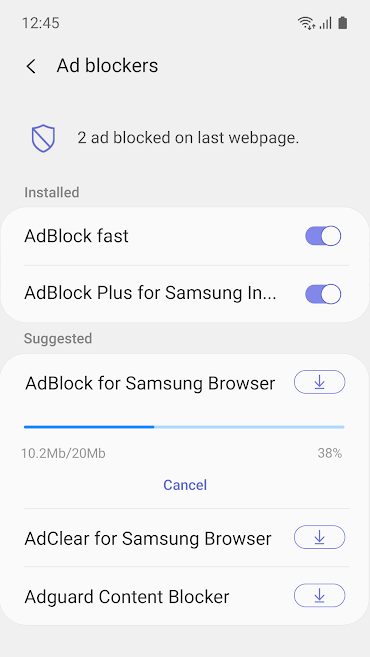Select the Adguard Content Blocker row
This screenshot has width=370, height=657.
(x=185, y=596)
